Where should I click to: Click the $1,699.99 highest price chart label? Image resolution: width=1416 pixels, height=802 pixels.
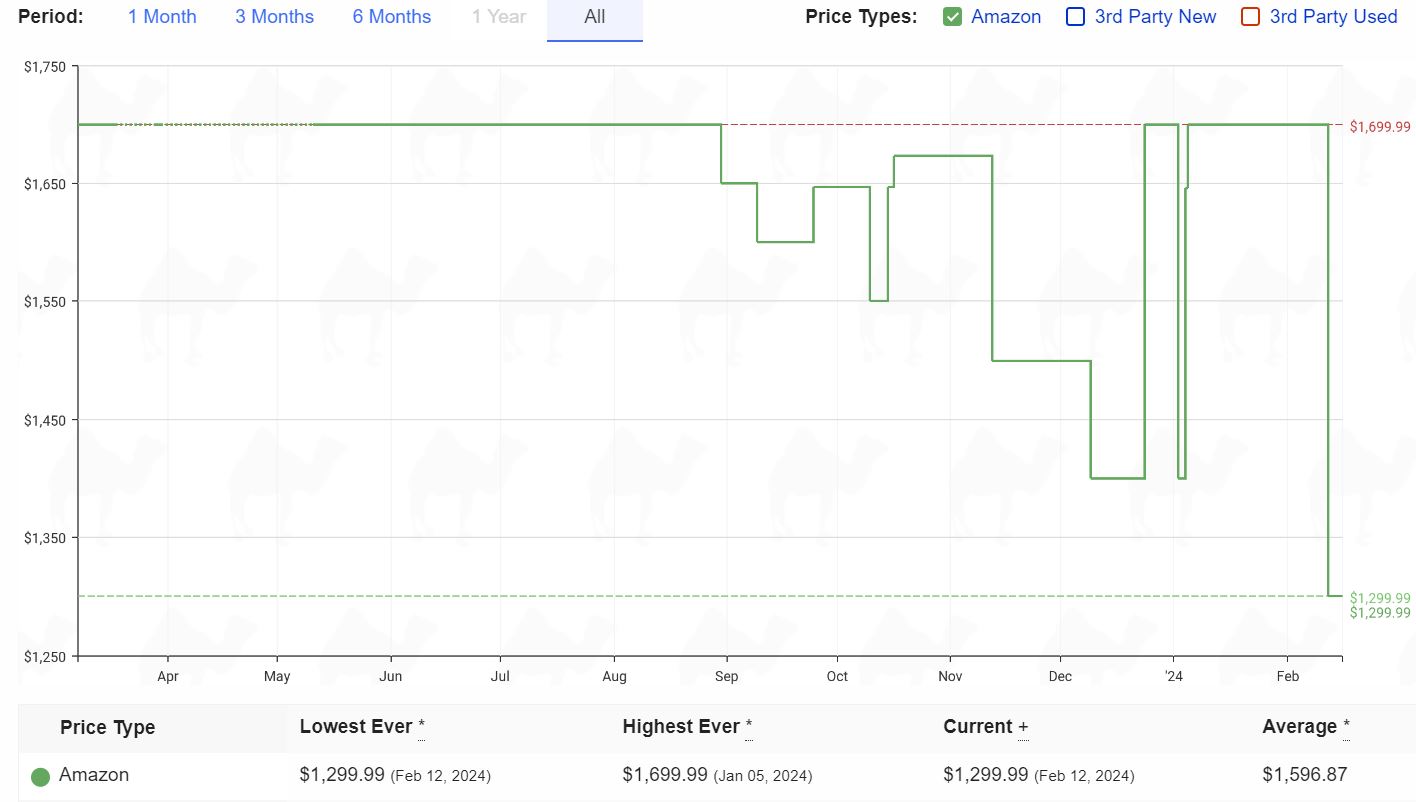pyautogui.click(x=1380, y=127)
